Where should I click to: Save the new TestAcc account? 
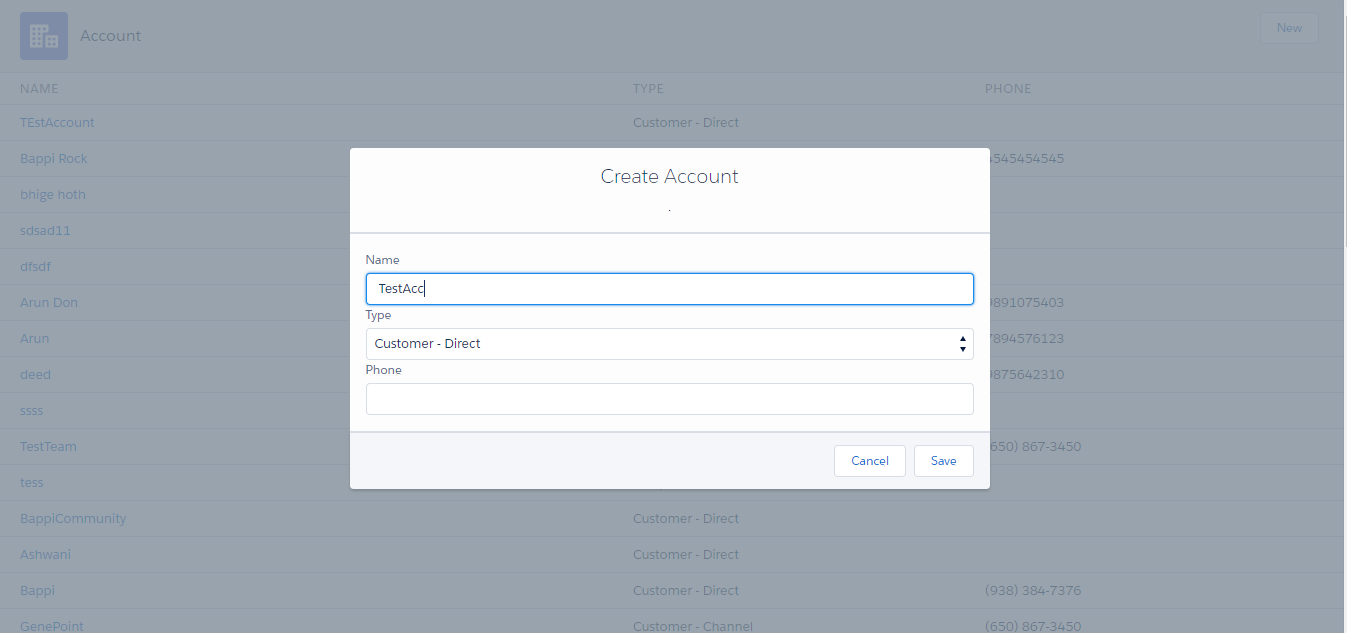pyautogui.click(x=943, y=460)
